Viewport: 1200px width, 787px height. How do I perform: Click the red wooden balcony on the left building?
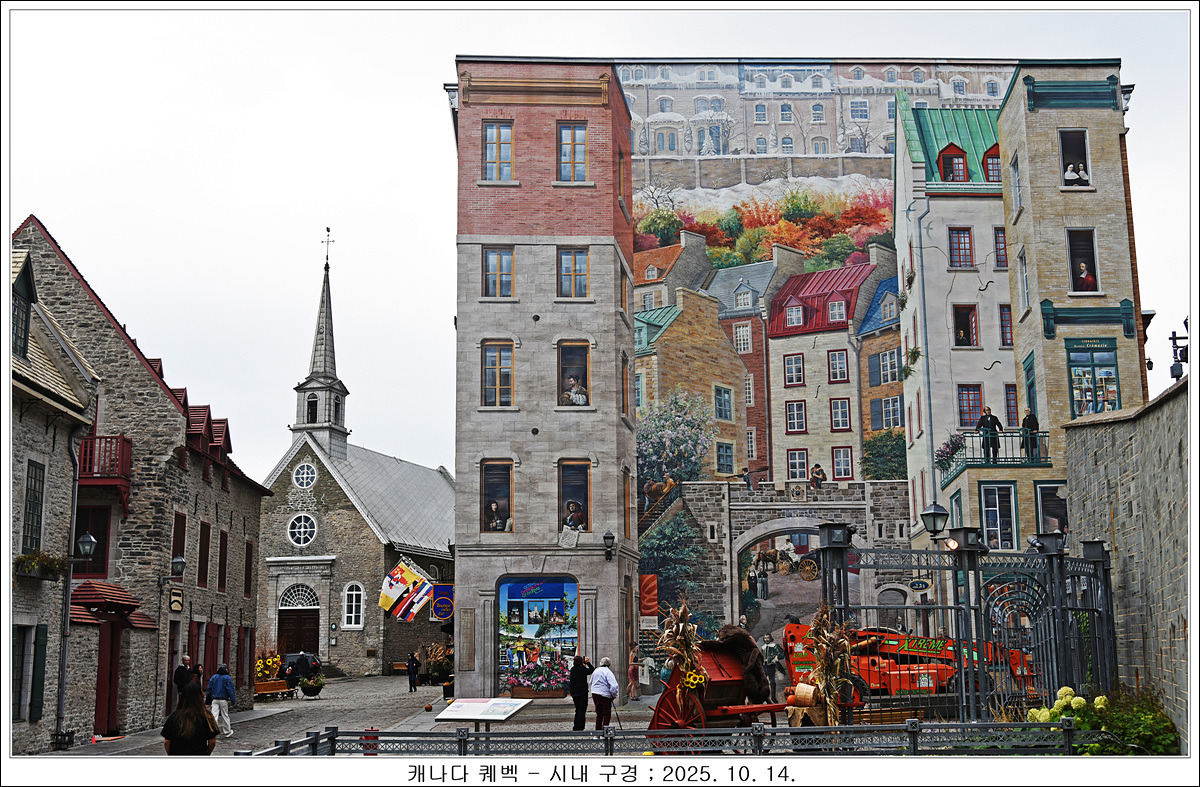(105, 460)
